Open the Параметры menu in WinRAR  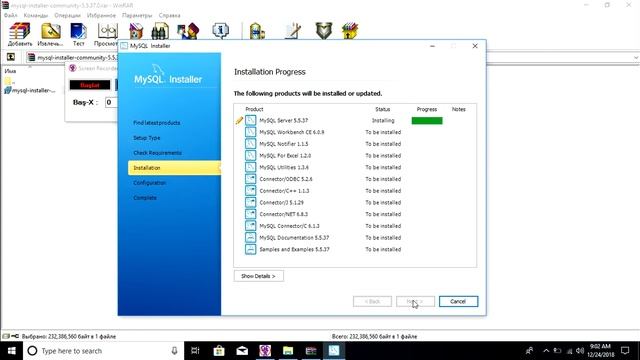[x=137, y=15]
